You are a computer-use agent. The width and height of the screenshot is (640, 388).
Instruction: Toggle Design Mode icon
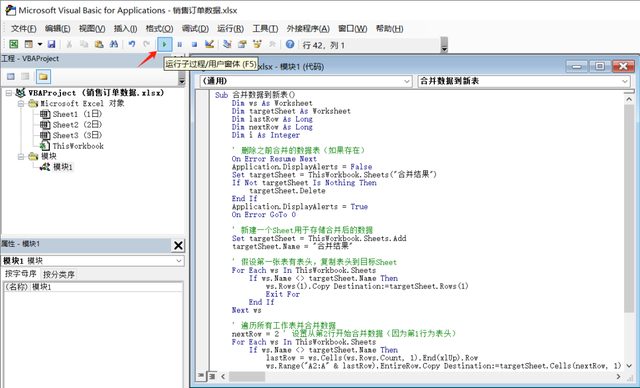(x=209, y=44)
